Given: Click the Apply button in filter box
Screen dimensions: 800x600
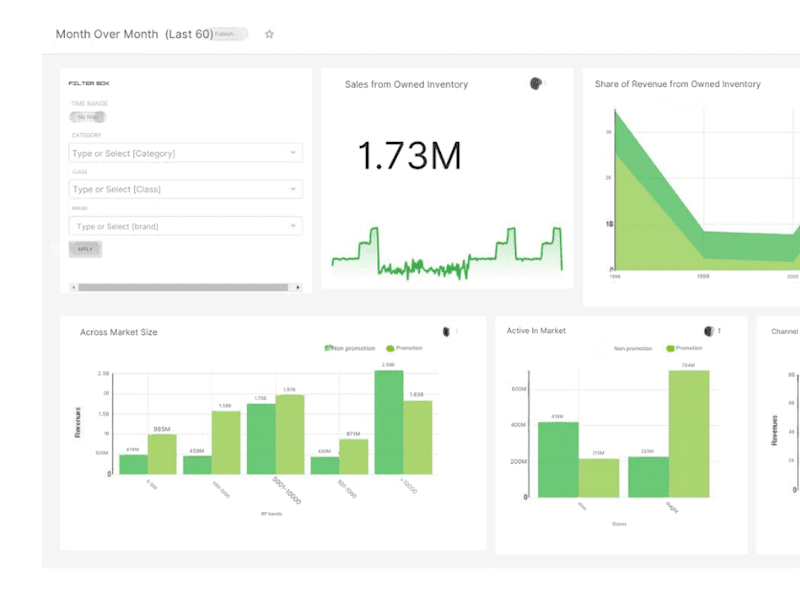Looking at the screenshot, I should click(85, 249).
